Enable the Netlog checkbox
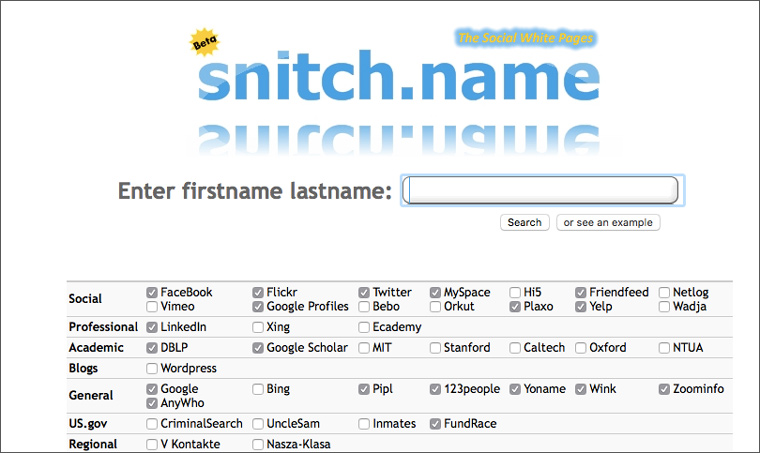The width and height of the screenshot is (760, 453). point(664,293)
